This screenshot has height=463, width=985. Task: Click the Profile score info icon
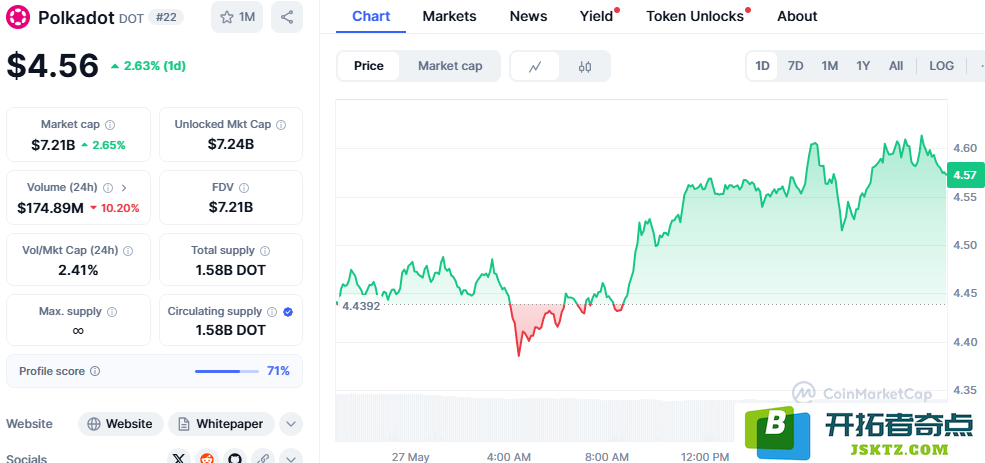pyautogui.click(x=95, y=371)
